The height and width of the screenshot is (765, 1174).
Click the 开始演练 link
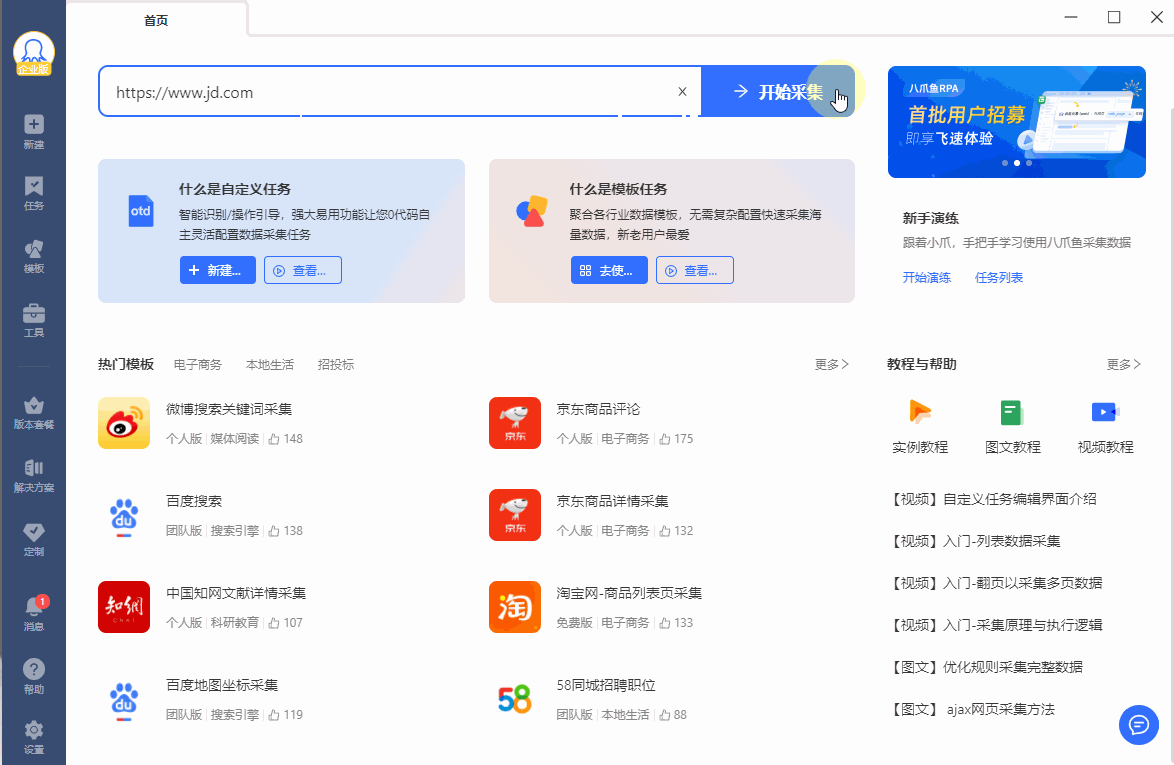[x=926, y=278]
